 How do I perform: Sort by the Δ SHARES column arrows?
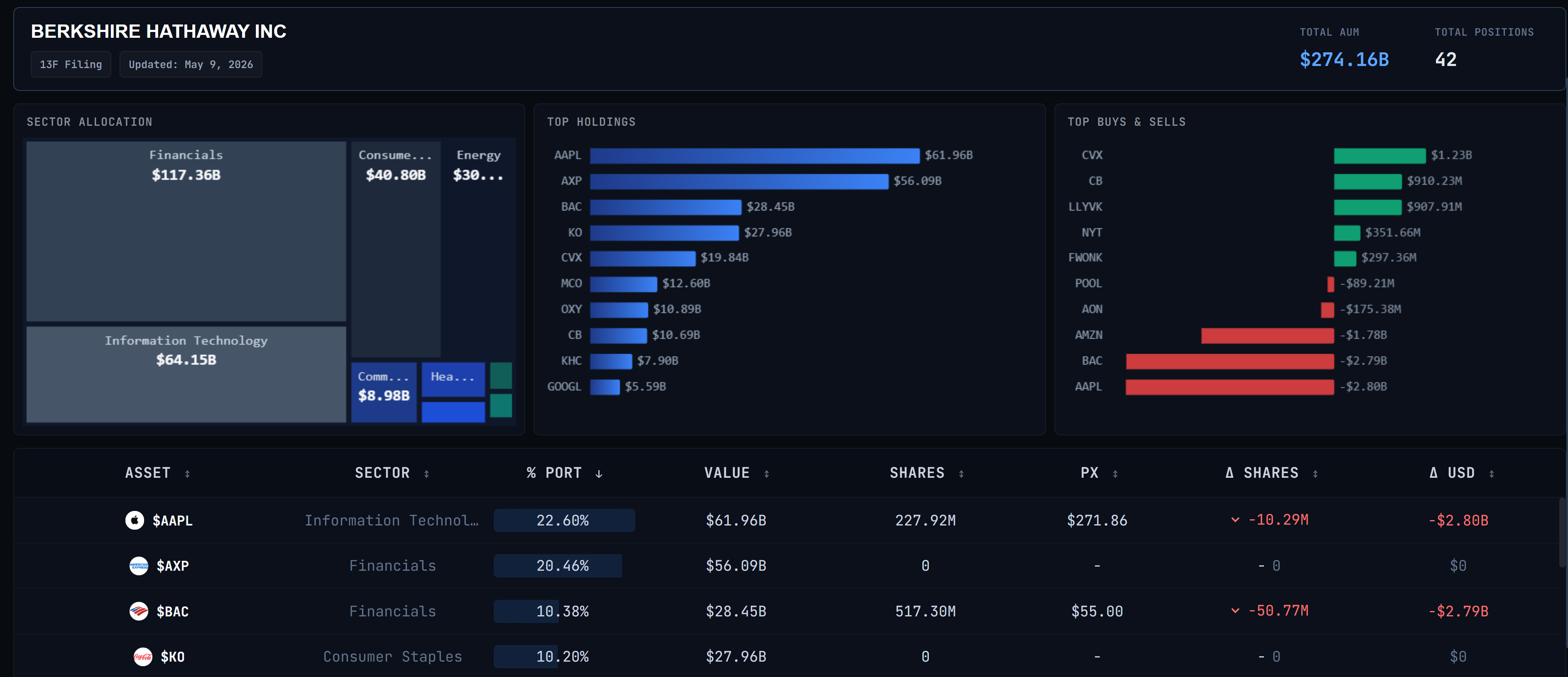coord(1316,474)
